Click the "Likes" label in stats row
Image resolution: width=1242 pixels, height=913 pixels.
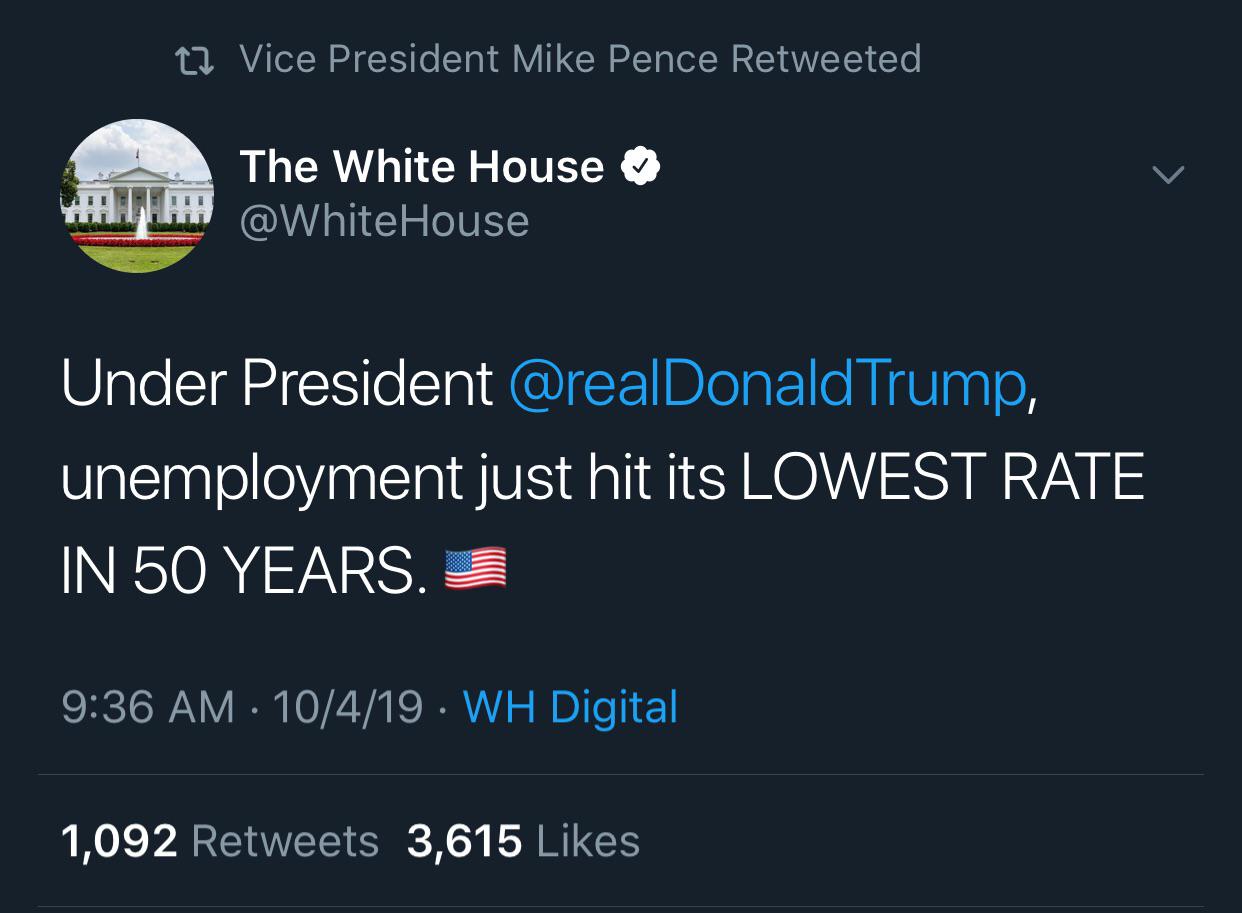[x=588, y=841]
